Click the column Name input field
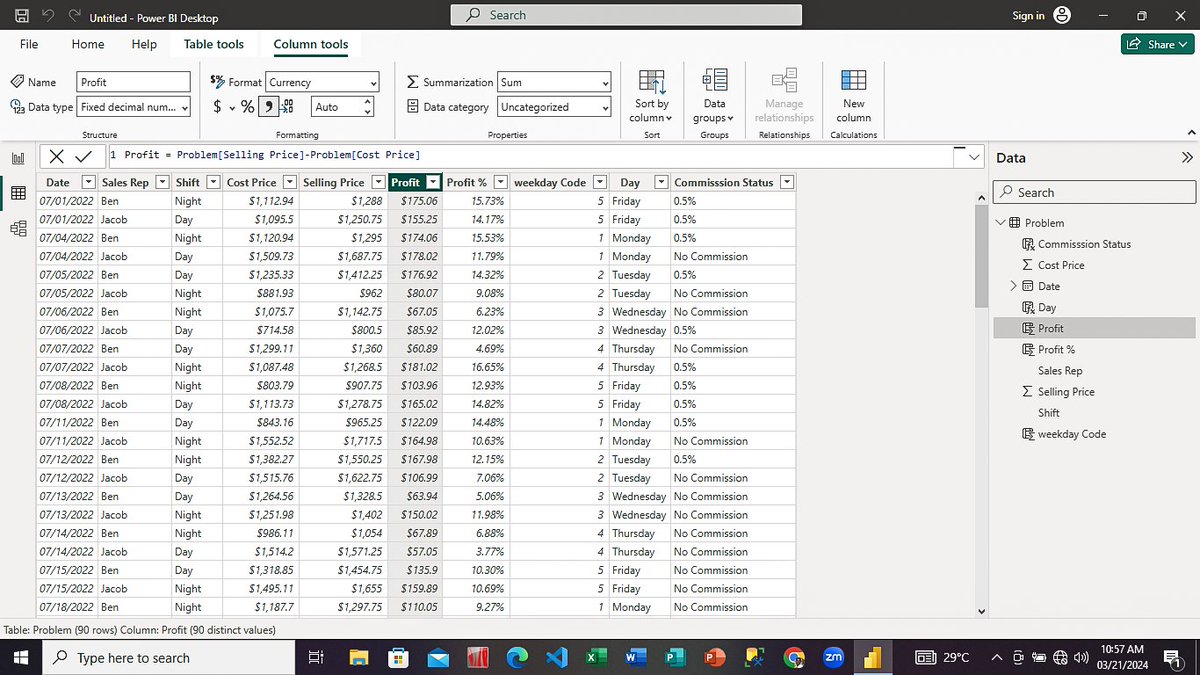The image size is (1200, 675). pos(134,82)
